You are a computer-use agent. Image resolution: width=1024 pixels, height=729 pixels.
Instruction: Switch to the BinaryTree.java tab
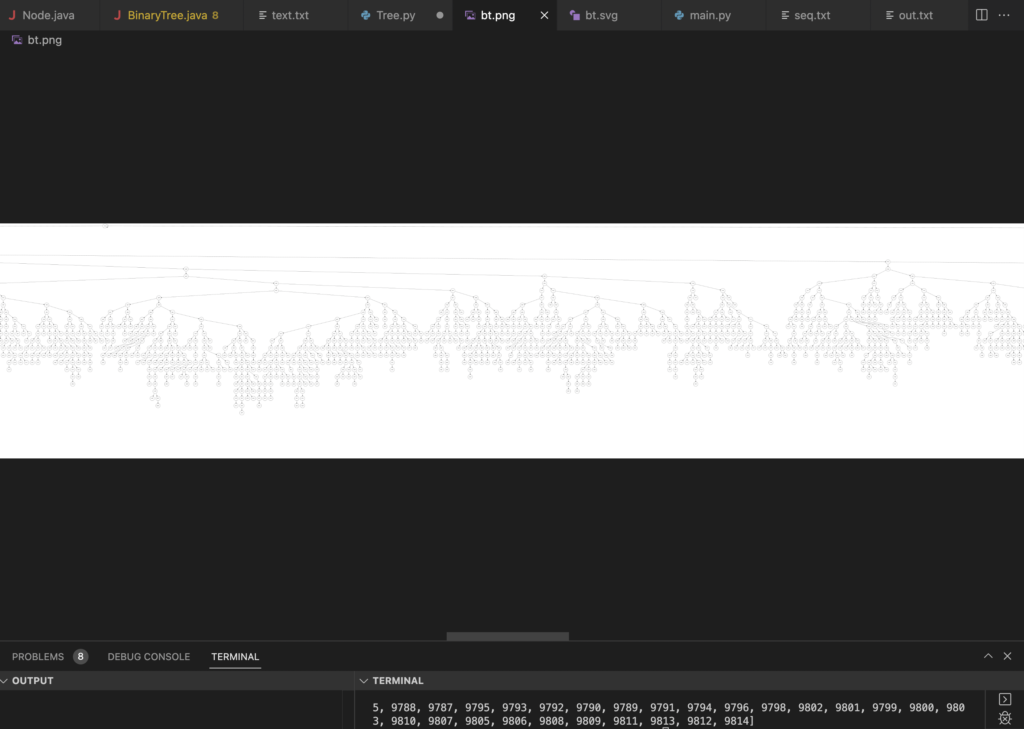166,16
